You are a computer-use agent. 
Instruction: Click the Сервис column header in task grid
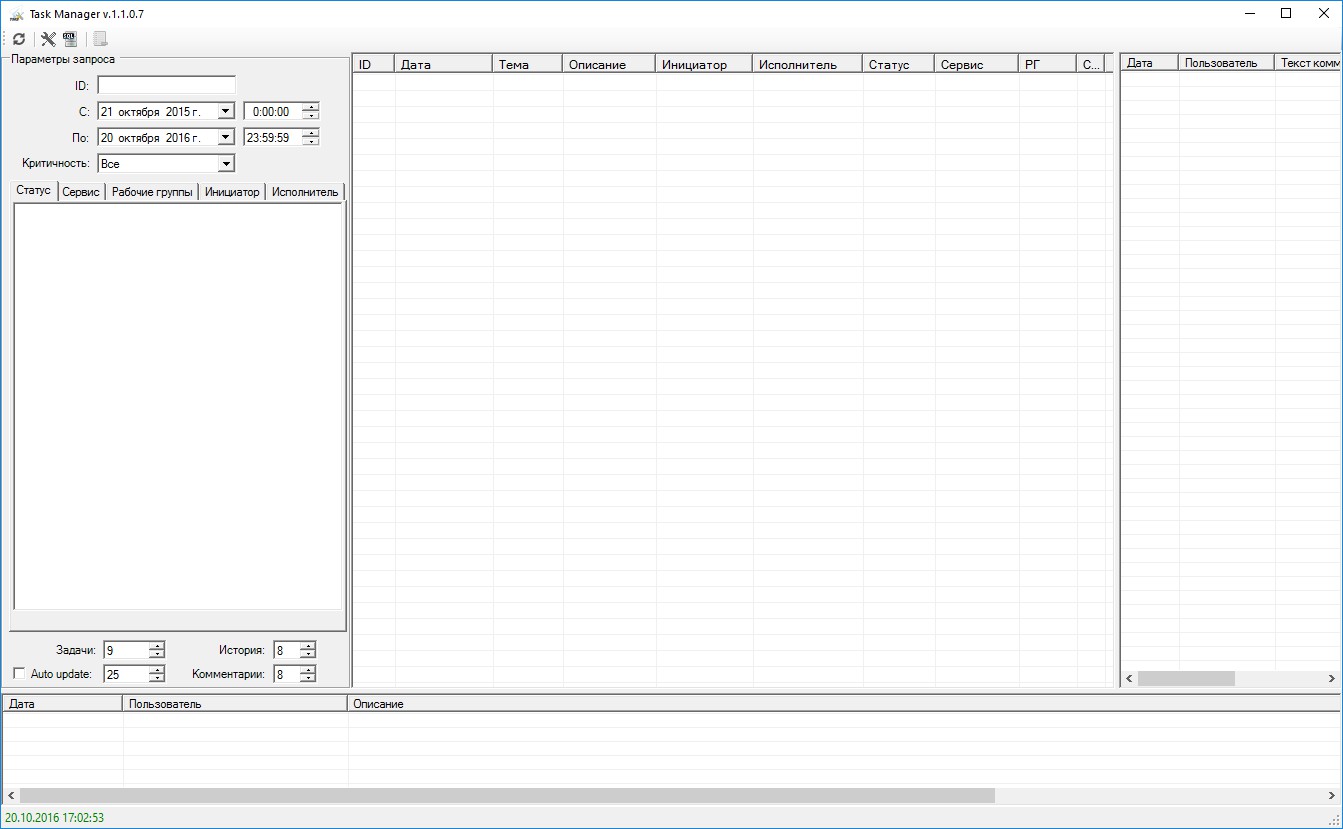tap(976, 64)
